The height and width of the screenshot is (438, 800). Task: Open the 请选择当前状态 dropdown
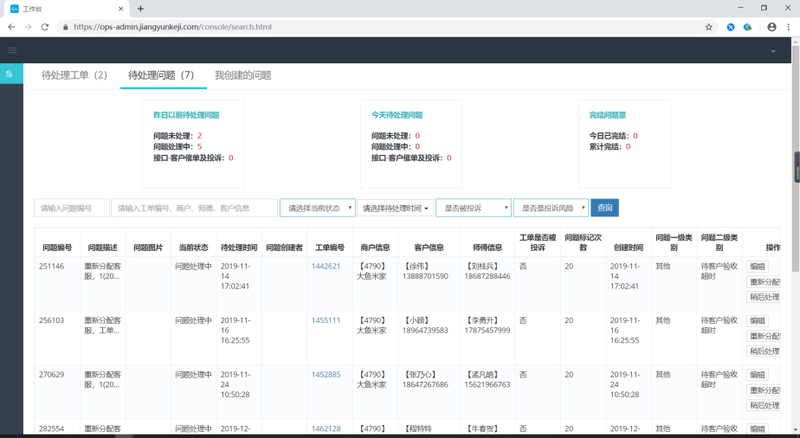click(317, 208)
